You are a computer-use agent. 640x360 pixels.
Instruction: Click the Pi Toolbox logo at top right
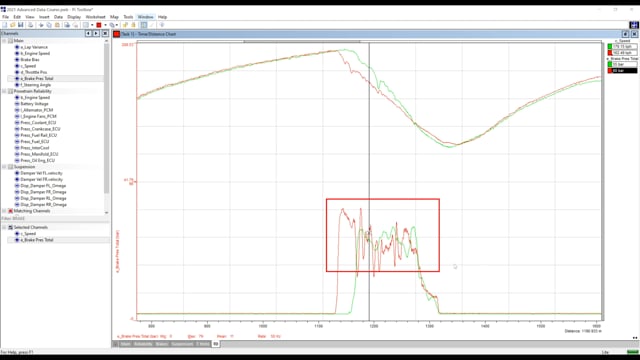(634, 25)
